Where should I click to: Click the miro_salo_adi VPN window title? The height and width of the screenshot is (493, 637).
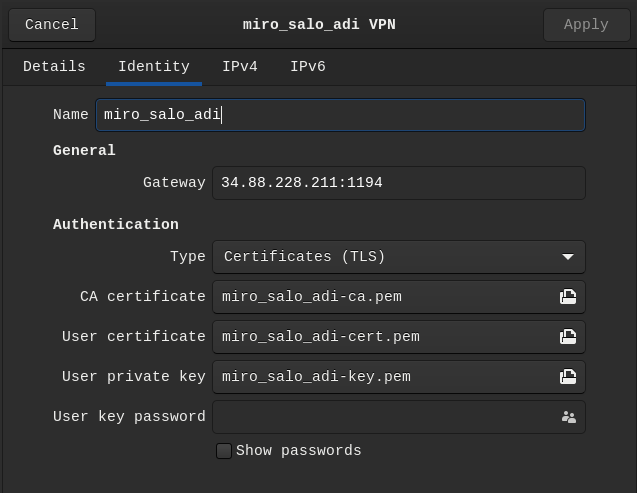319,25
